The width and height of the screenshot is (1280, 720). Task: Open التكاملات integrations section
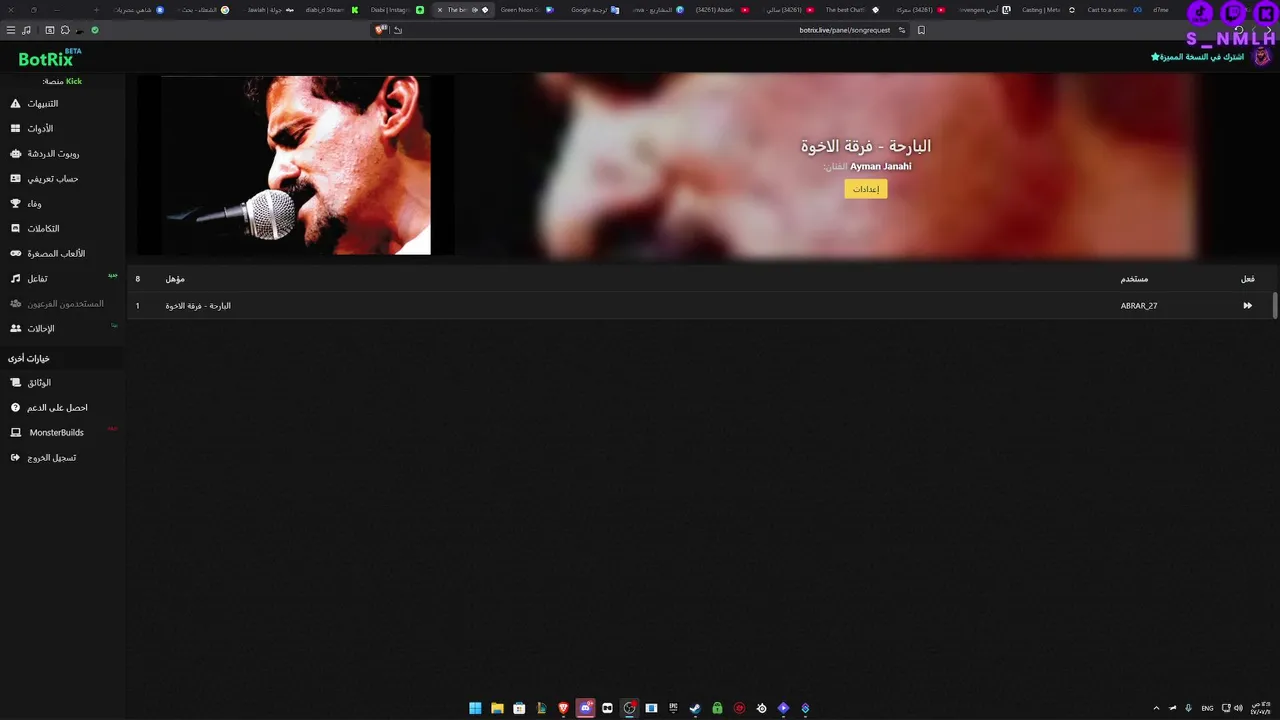(x=34, y=229)
